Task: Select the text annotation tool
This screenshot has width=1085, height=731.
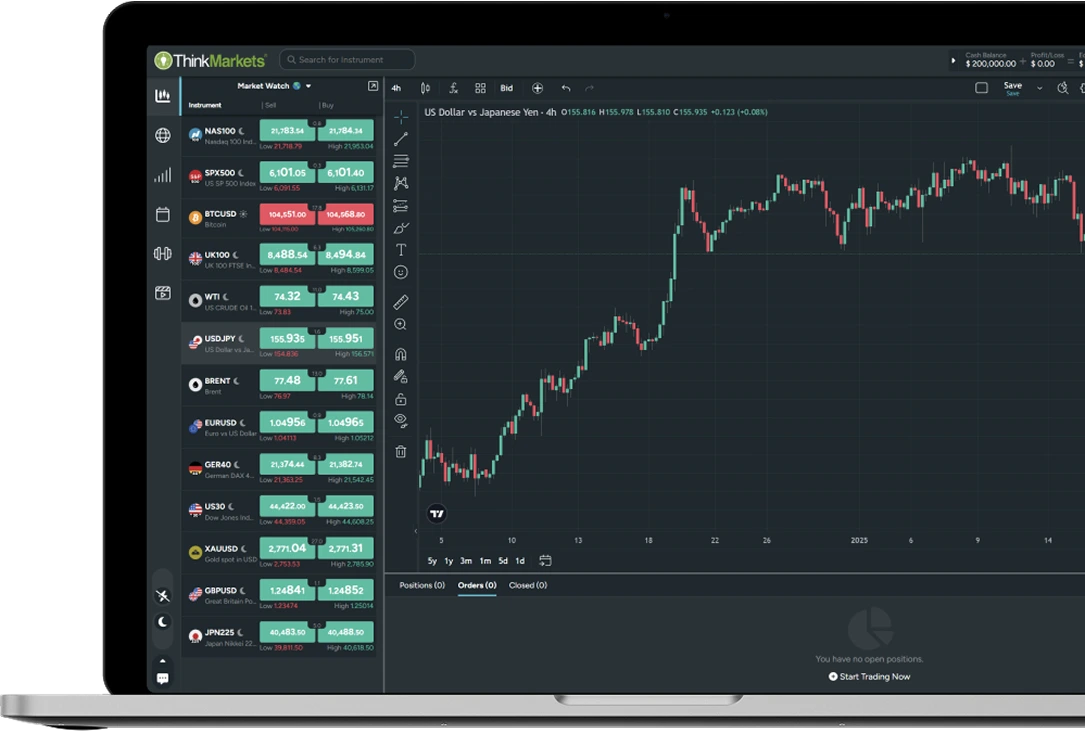Action: coord(401,250)
